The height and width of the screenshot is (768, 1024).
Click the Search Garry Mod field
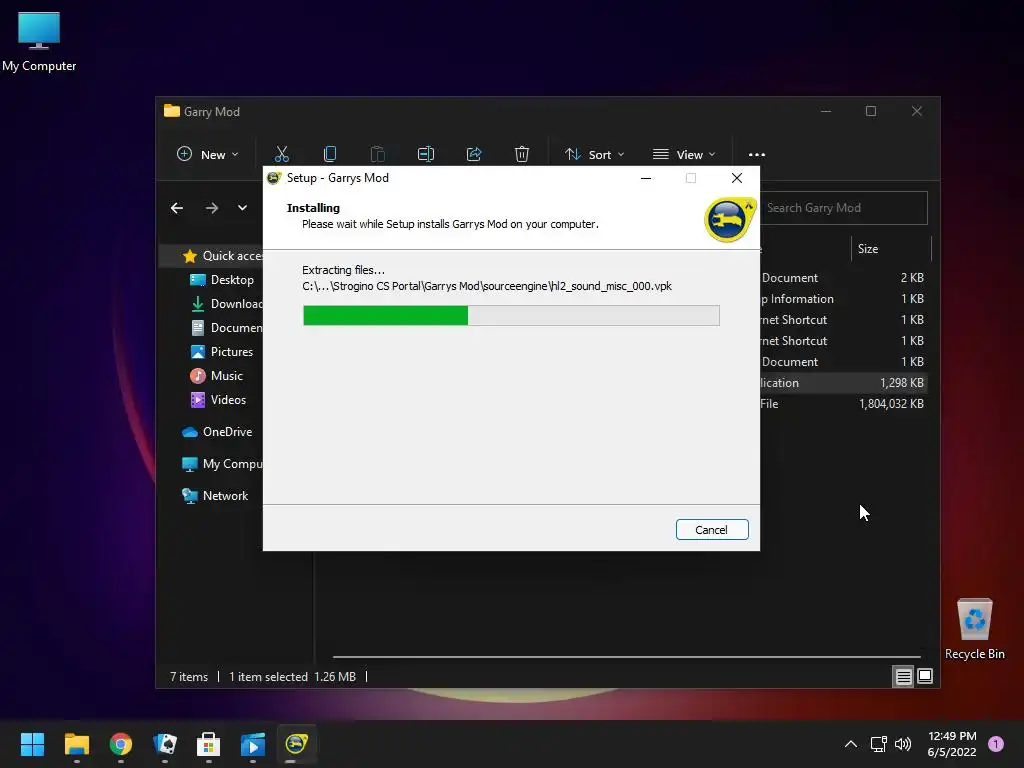pos(844,208)
